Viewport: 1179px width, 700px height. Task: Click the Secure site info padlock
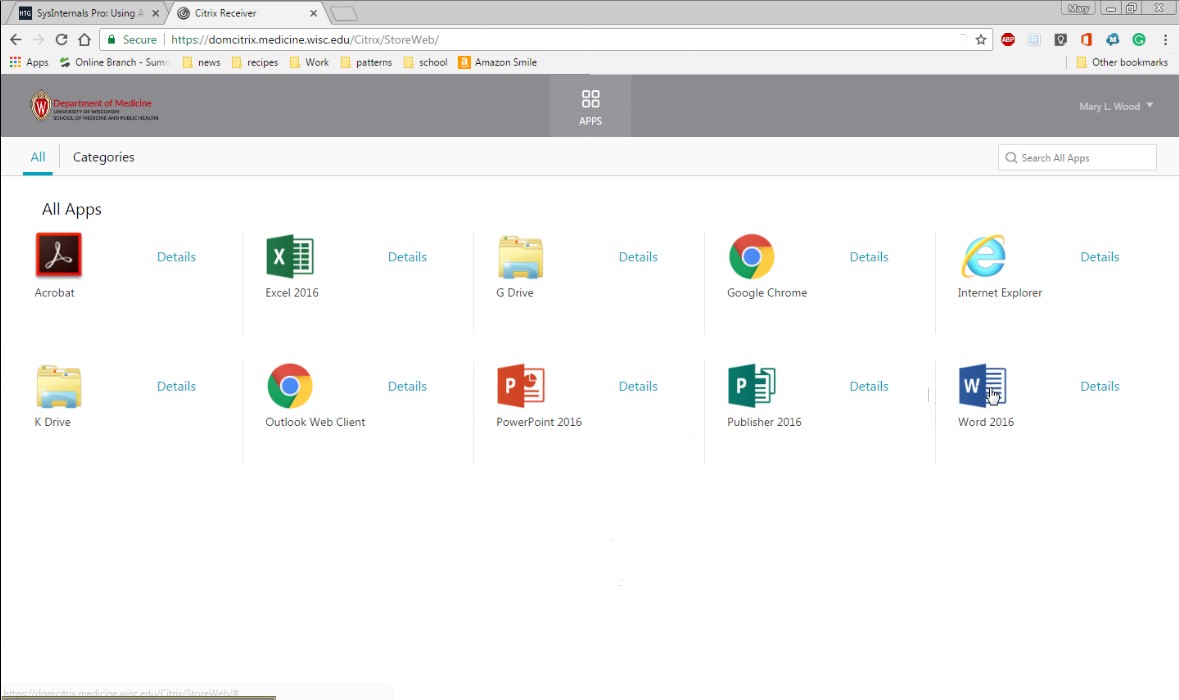pos(112,40)
